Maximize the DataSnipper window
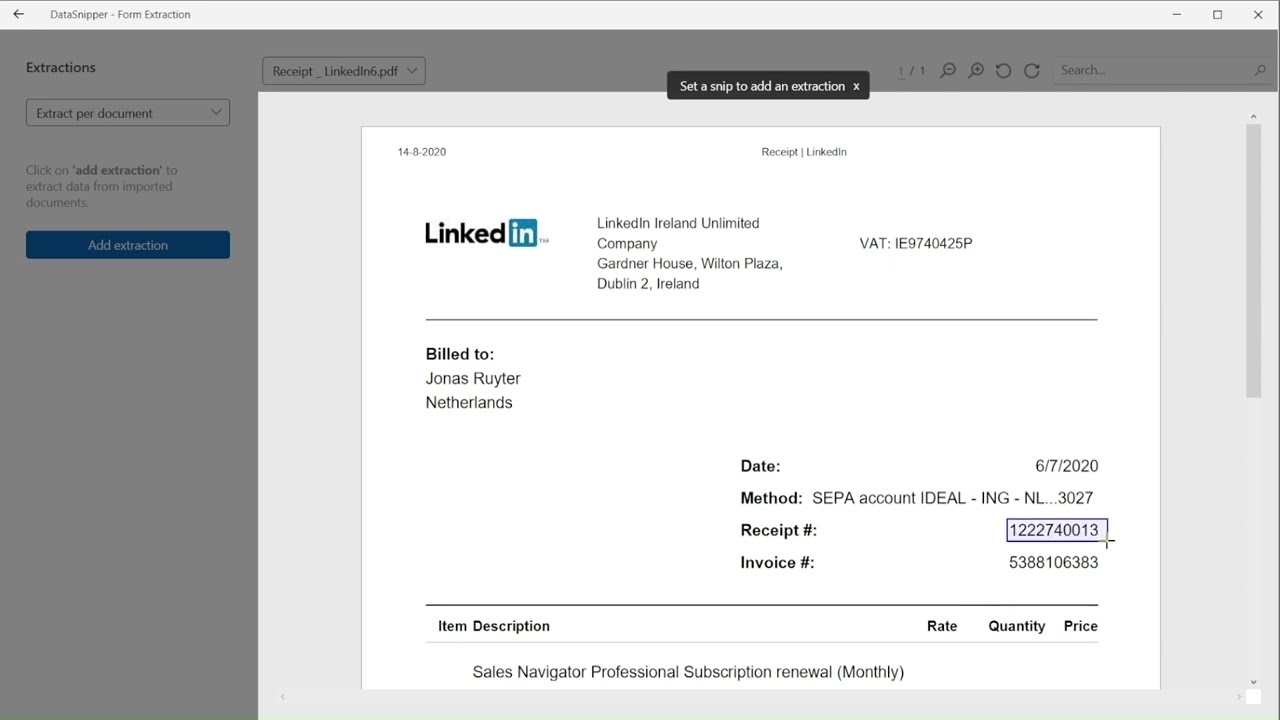The image size is (1280, 720). point(1217,14)
